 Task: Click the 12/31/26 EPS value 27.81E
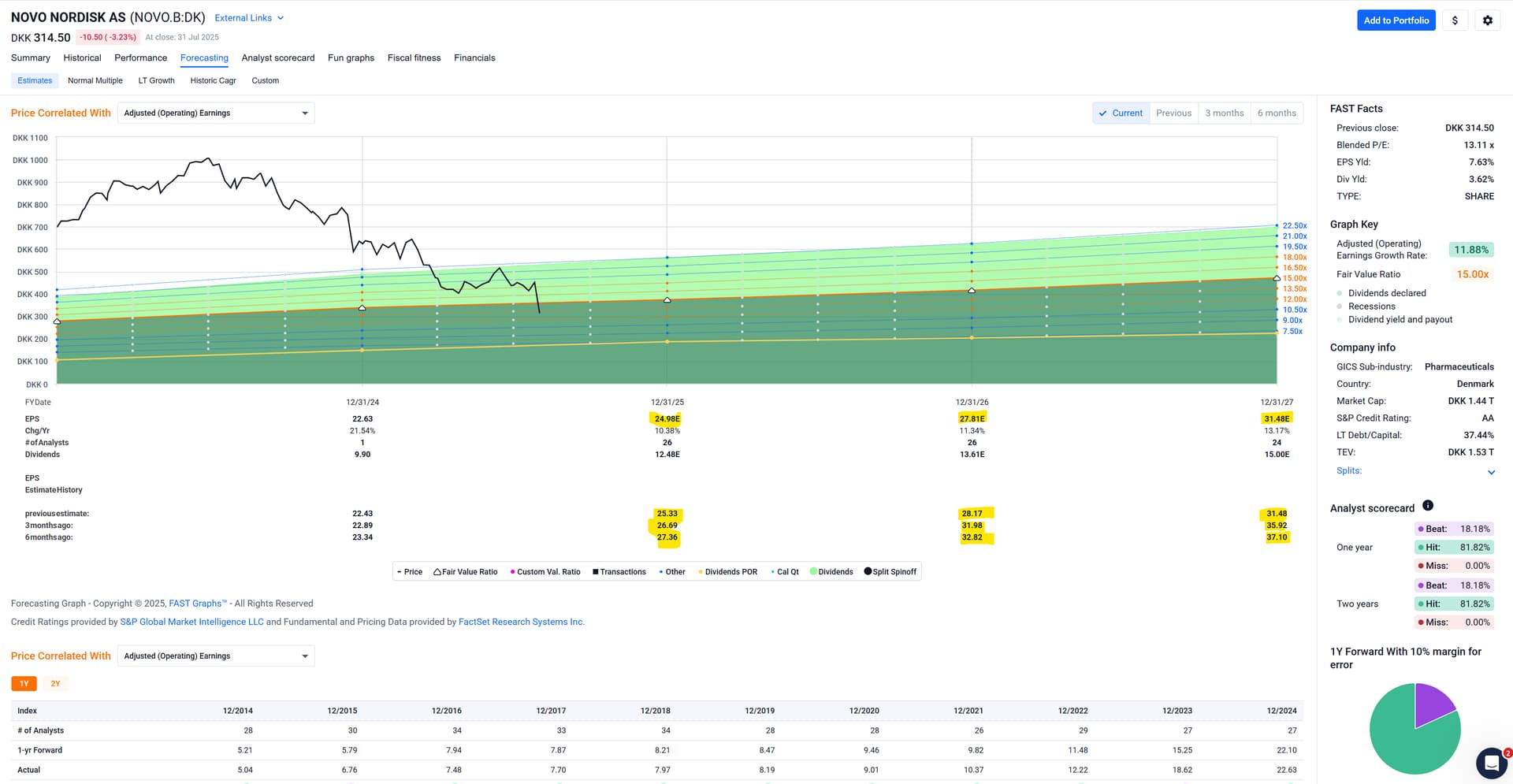pyautogui.click(x=972, y=418)
